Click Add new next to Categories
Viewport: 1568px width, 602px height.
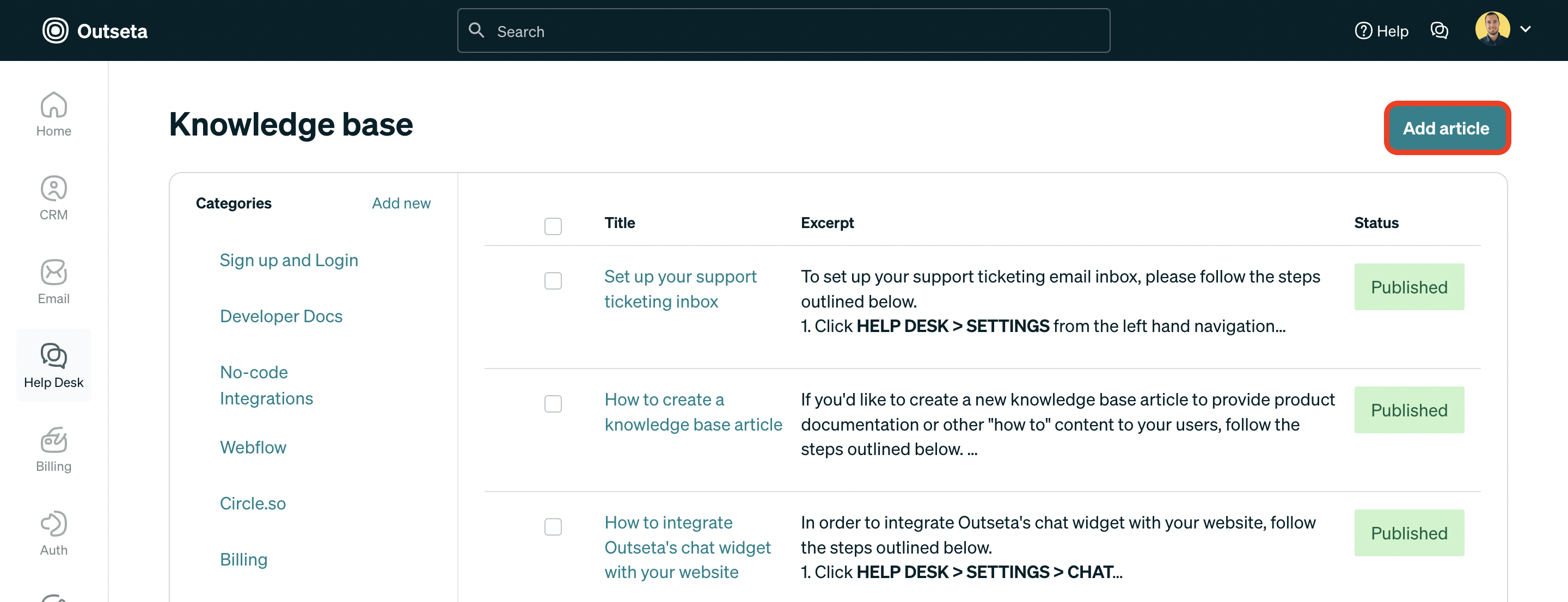click(x=401, y=204)
